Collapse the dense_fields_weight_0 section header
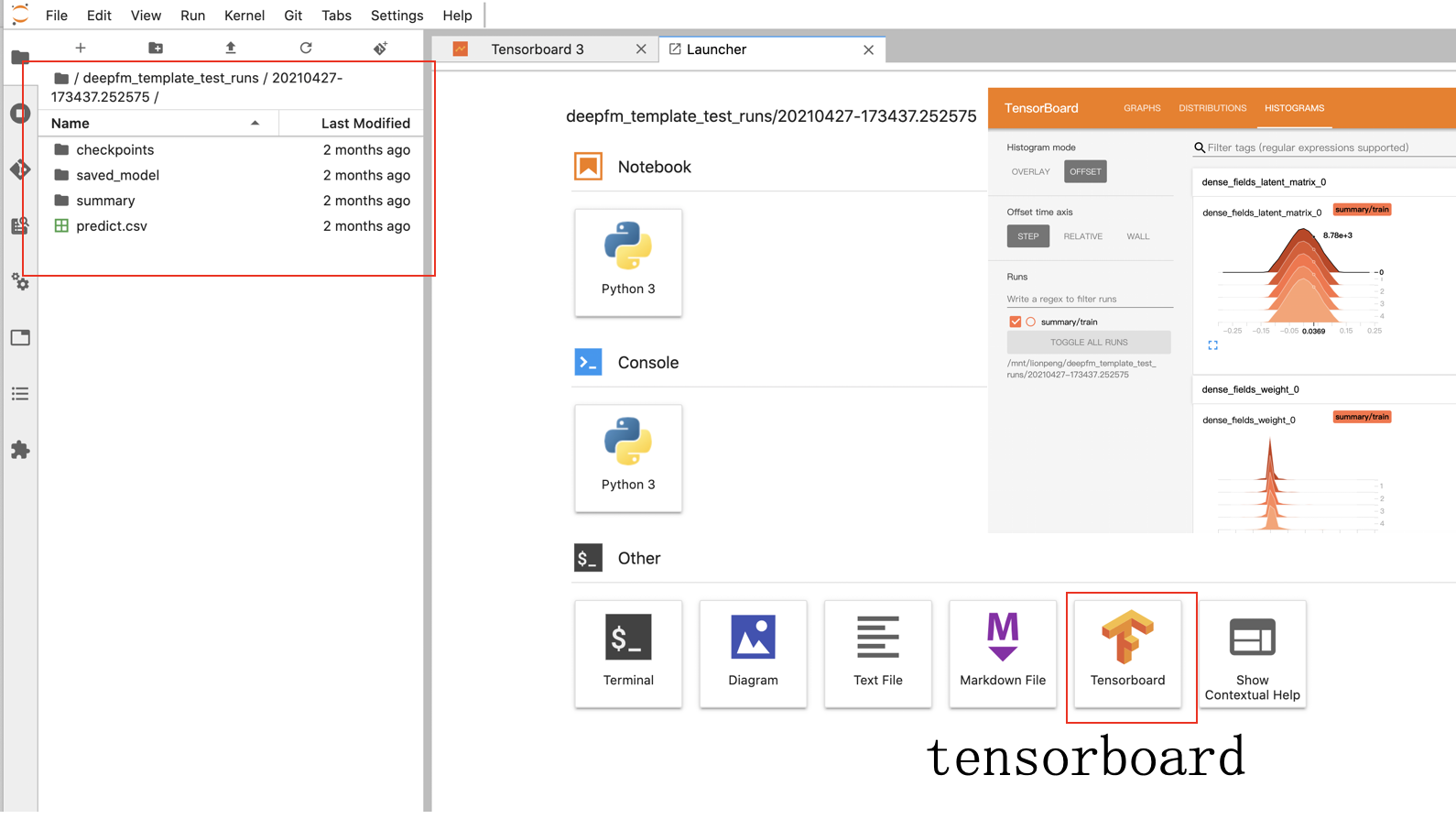Image resolution: width=1456 pixels, height=819 pixels. 1323,389
